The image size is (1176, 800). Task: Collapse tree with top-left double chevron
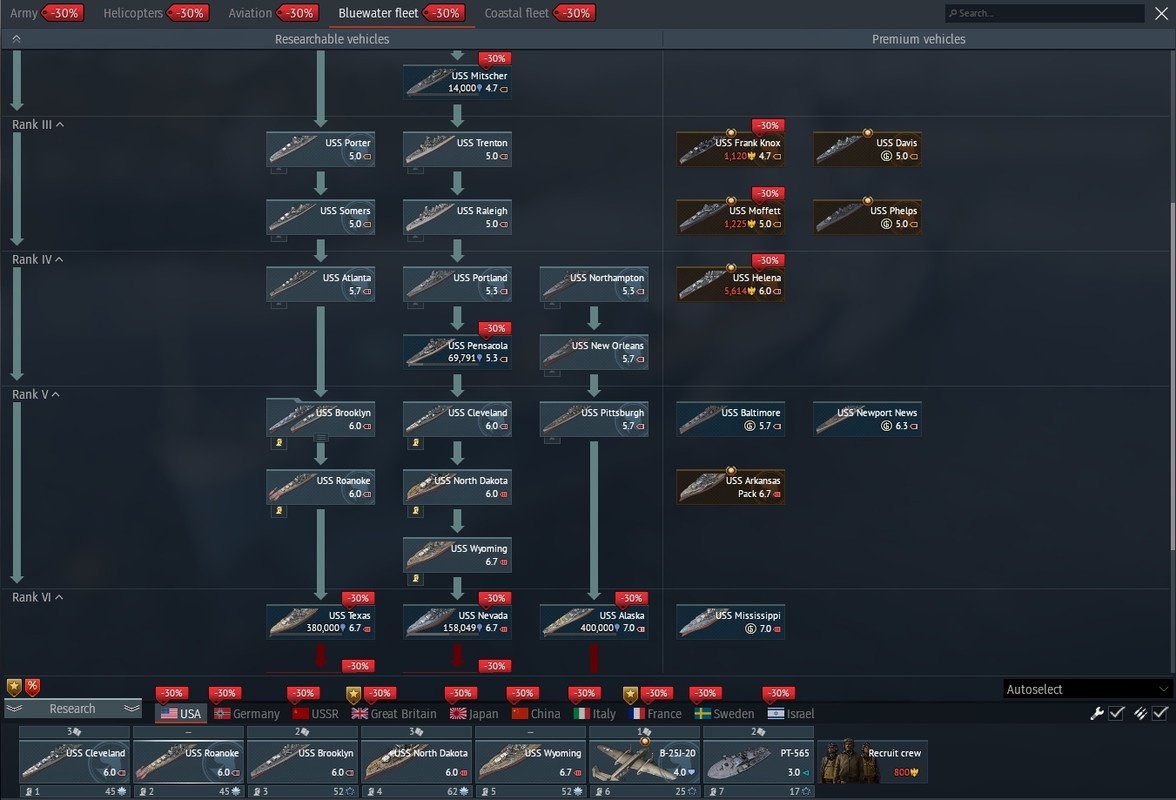(x=16, y=39)
